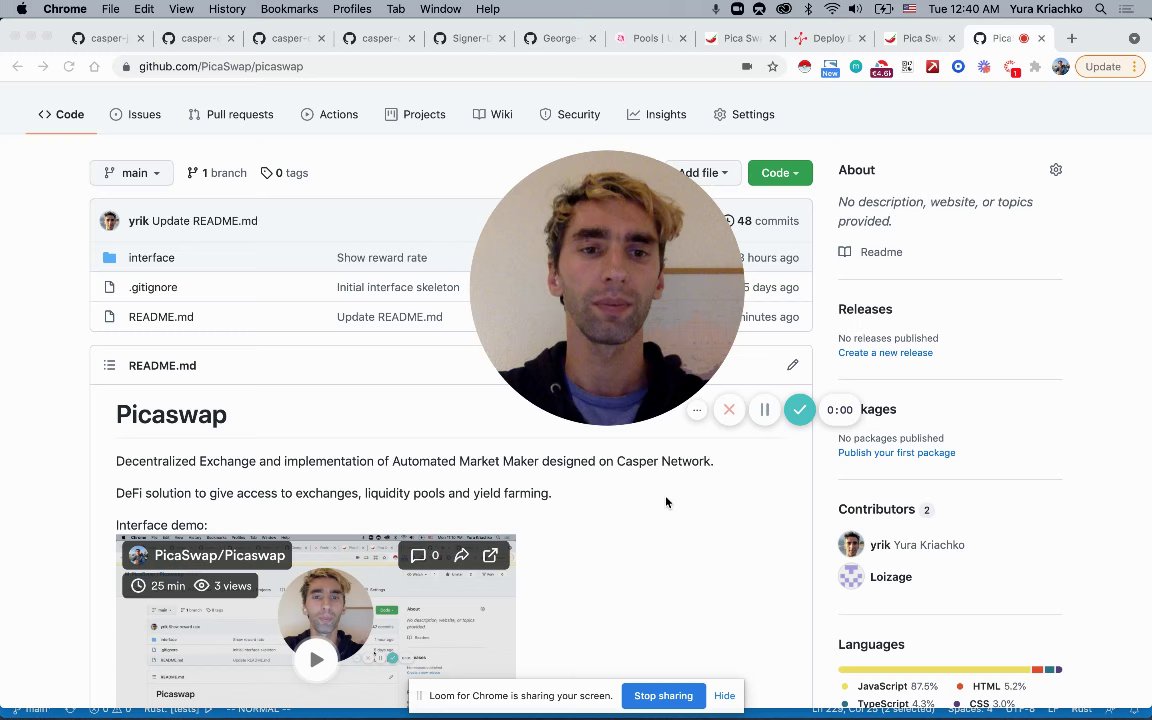Click 'Initial interface skeleton' commit message
The width and height of the screenshot is (1152, 720).
[398, 287]
